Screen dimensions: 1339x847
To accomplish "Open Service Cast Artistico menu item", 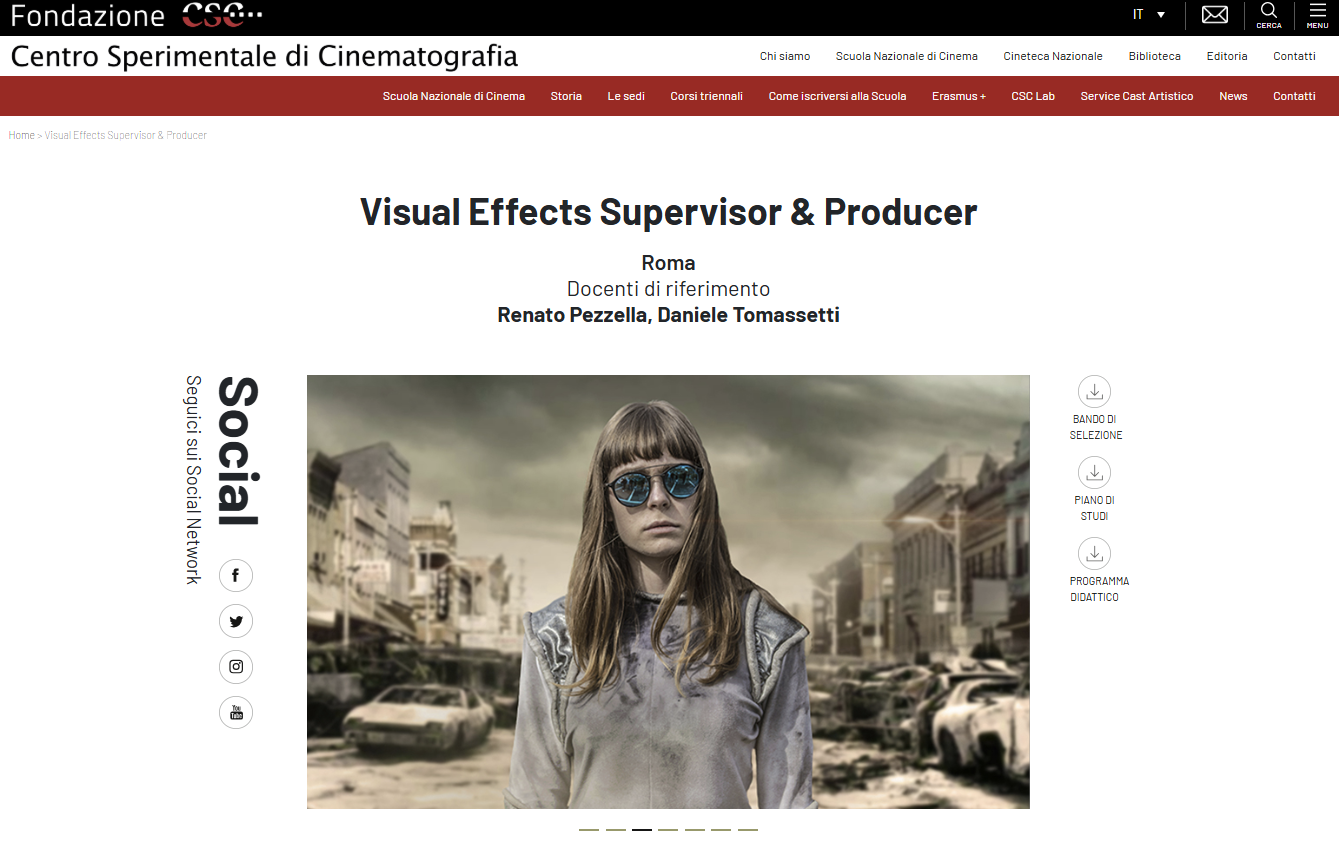I will 1136,96.
